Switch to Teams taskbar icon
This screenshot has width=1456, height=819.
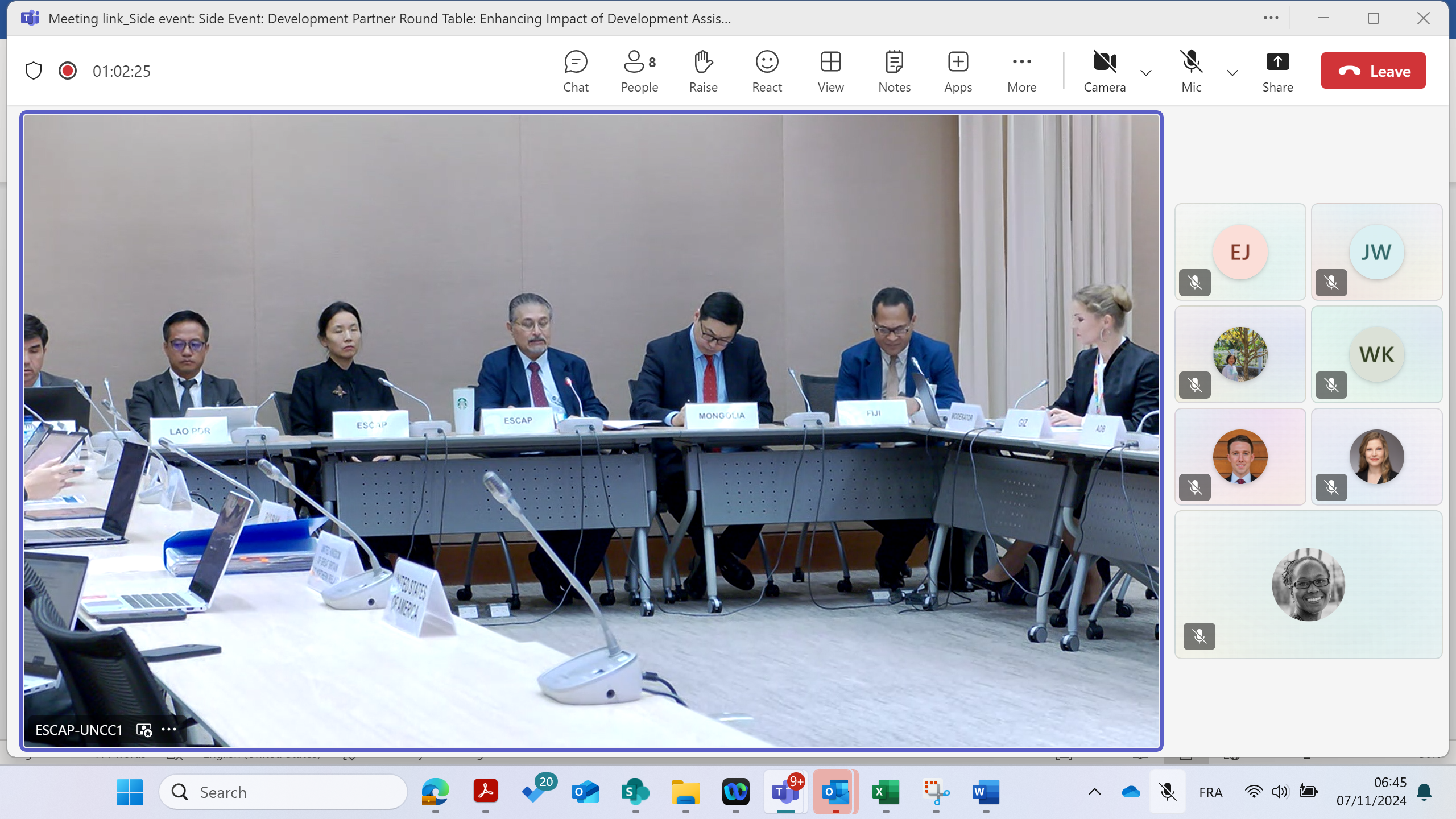pyautogui.click(x=785, y=792)
